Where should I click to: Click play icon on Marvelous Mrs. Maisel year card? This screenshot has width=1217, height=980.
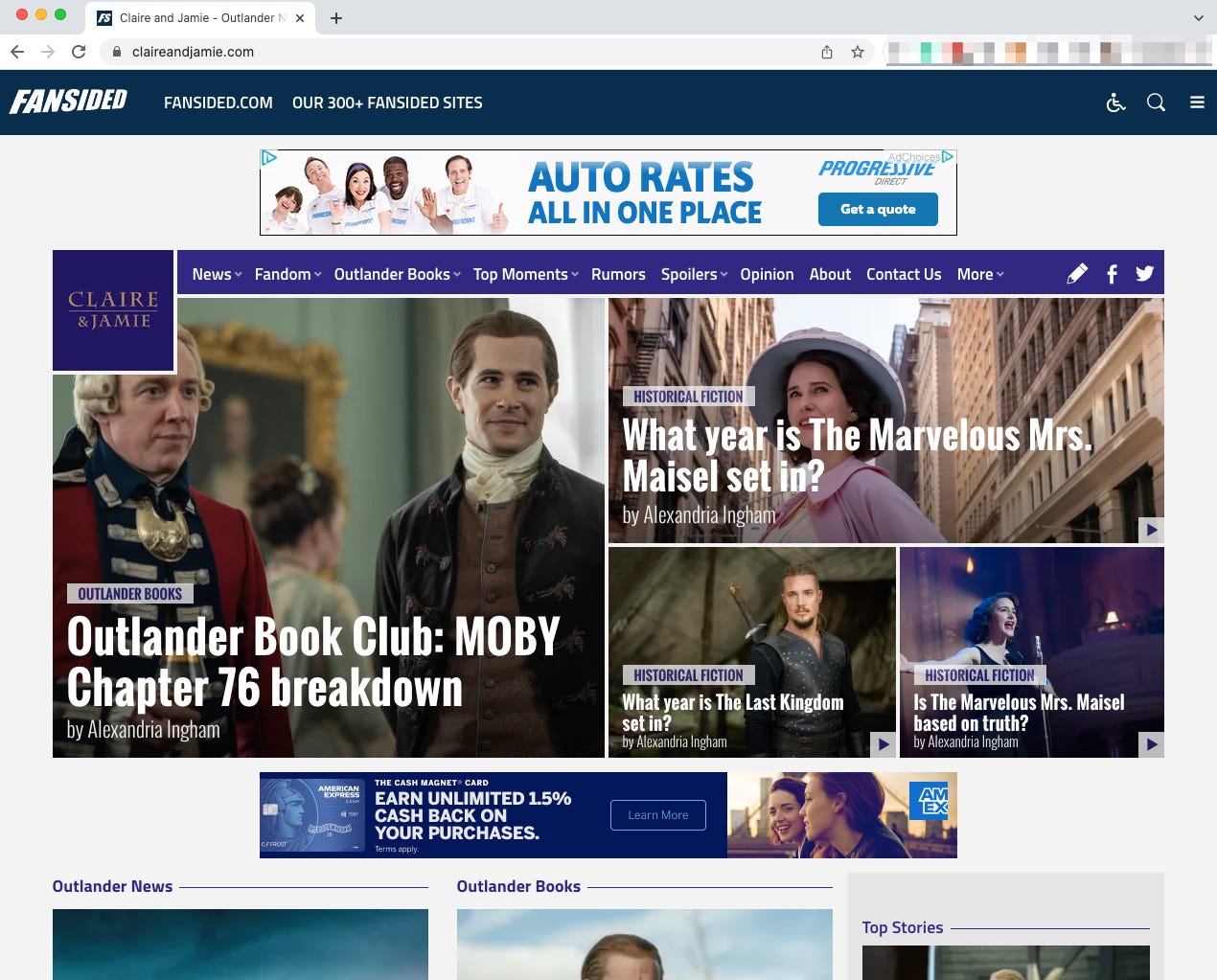coord(1151,530)
